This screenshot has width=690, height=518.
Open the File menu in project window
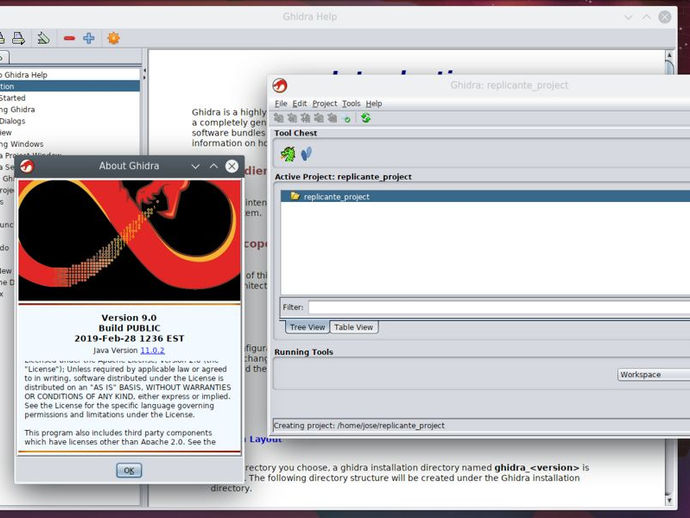(281, 103)
